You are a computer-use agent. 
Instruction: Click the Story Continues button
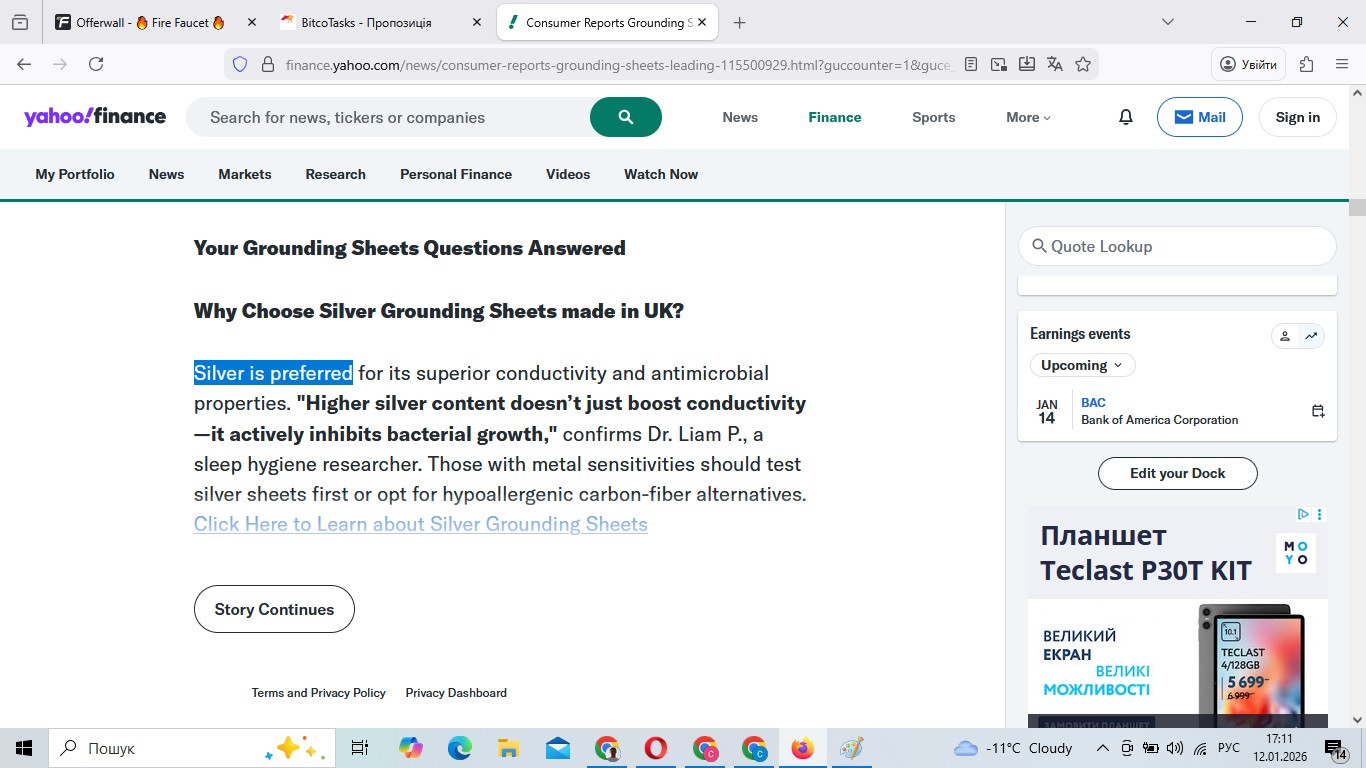pos(274,609)
